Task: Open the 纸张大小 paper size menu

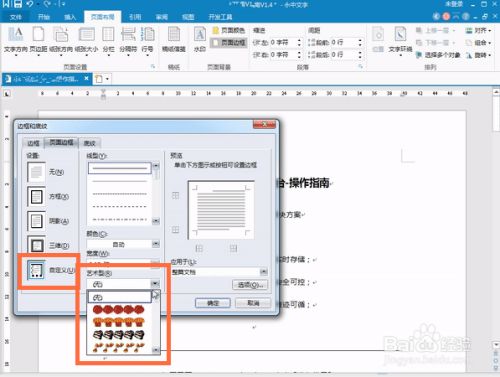Action: 86,40
